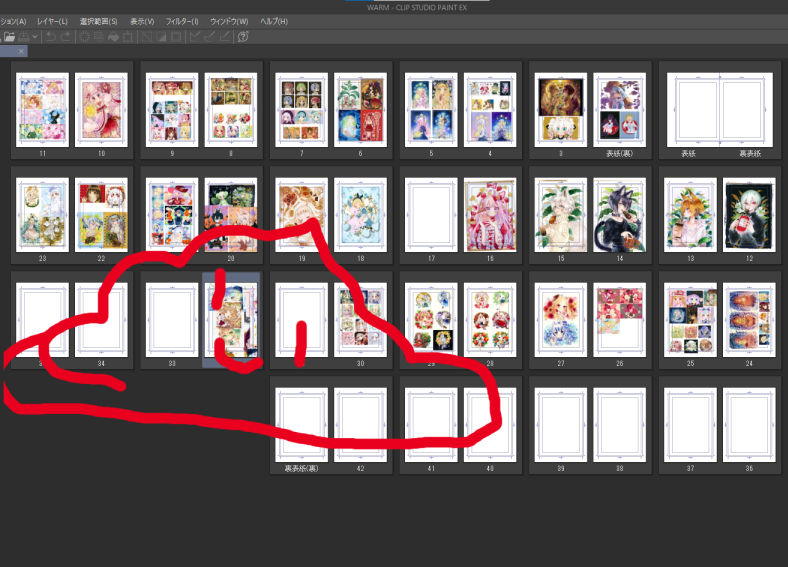
Task: Select page 6 thumbnail
Action: tap(360, 110)
